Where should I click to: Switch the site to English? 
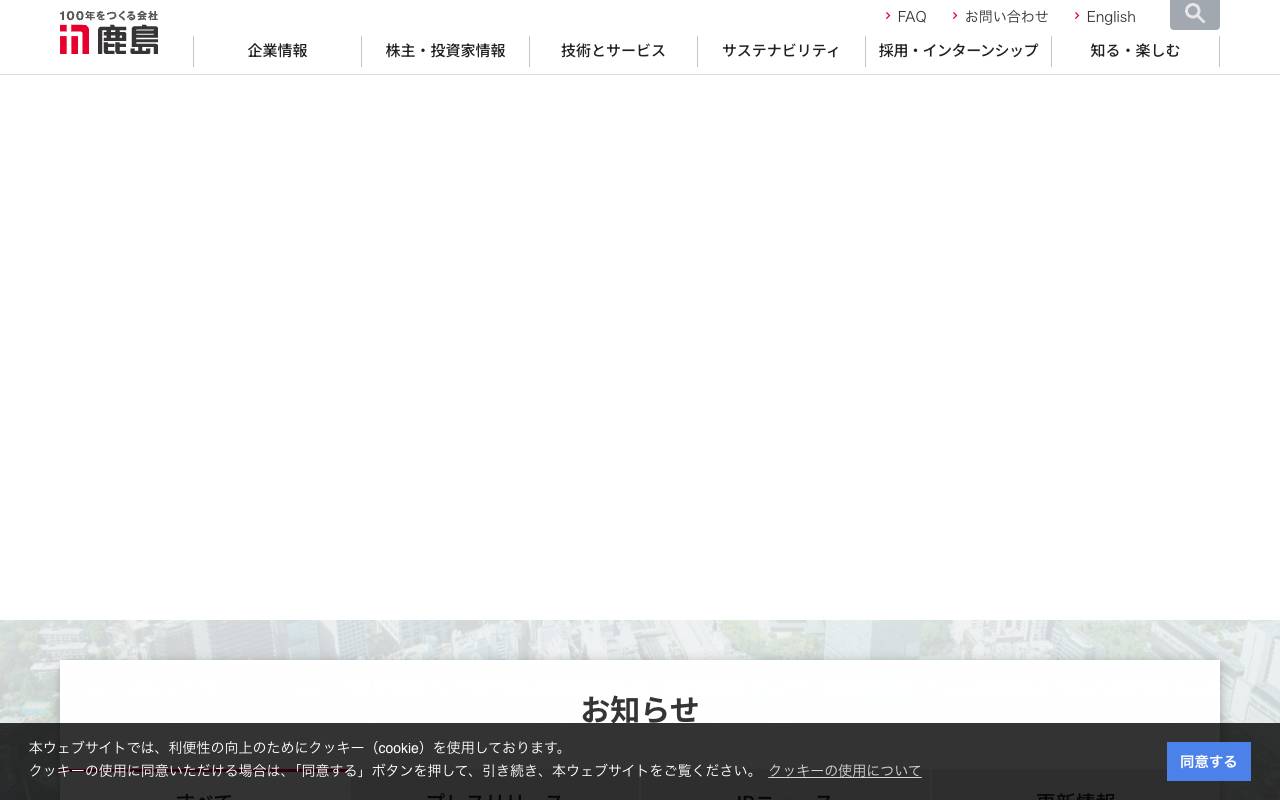[x=1110, y=16]
